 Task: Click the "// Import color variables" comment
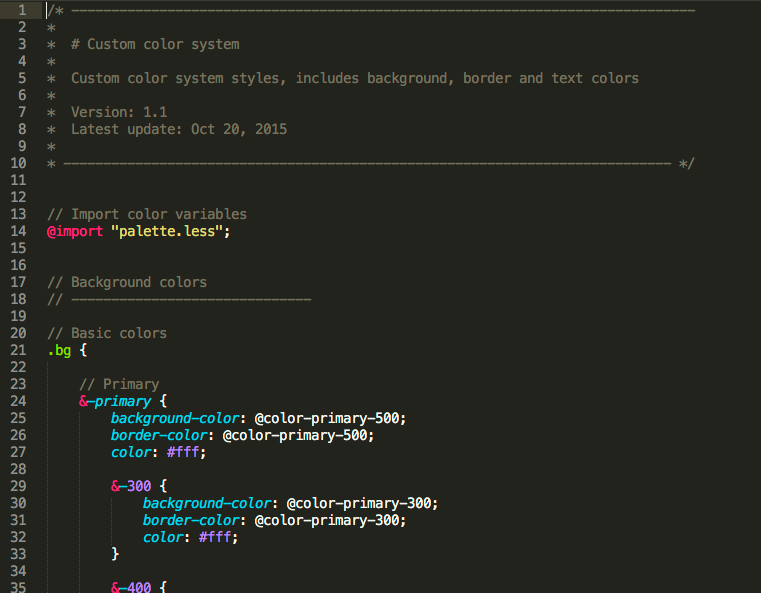(147, 214)
